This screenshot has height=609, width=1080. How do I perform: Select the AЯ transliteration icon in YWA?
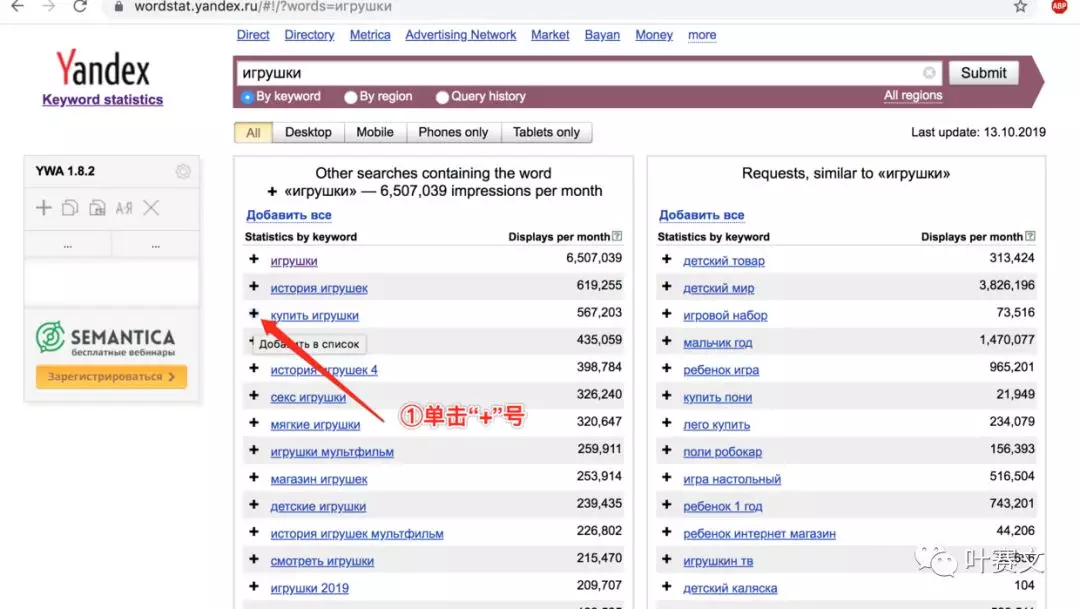tap(124, 208)
